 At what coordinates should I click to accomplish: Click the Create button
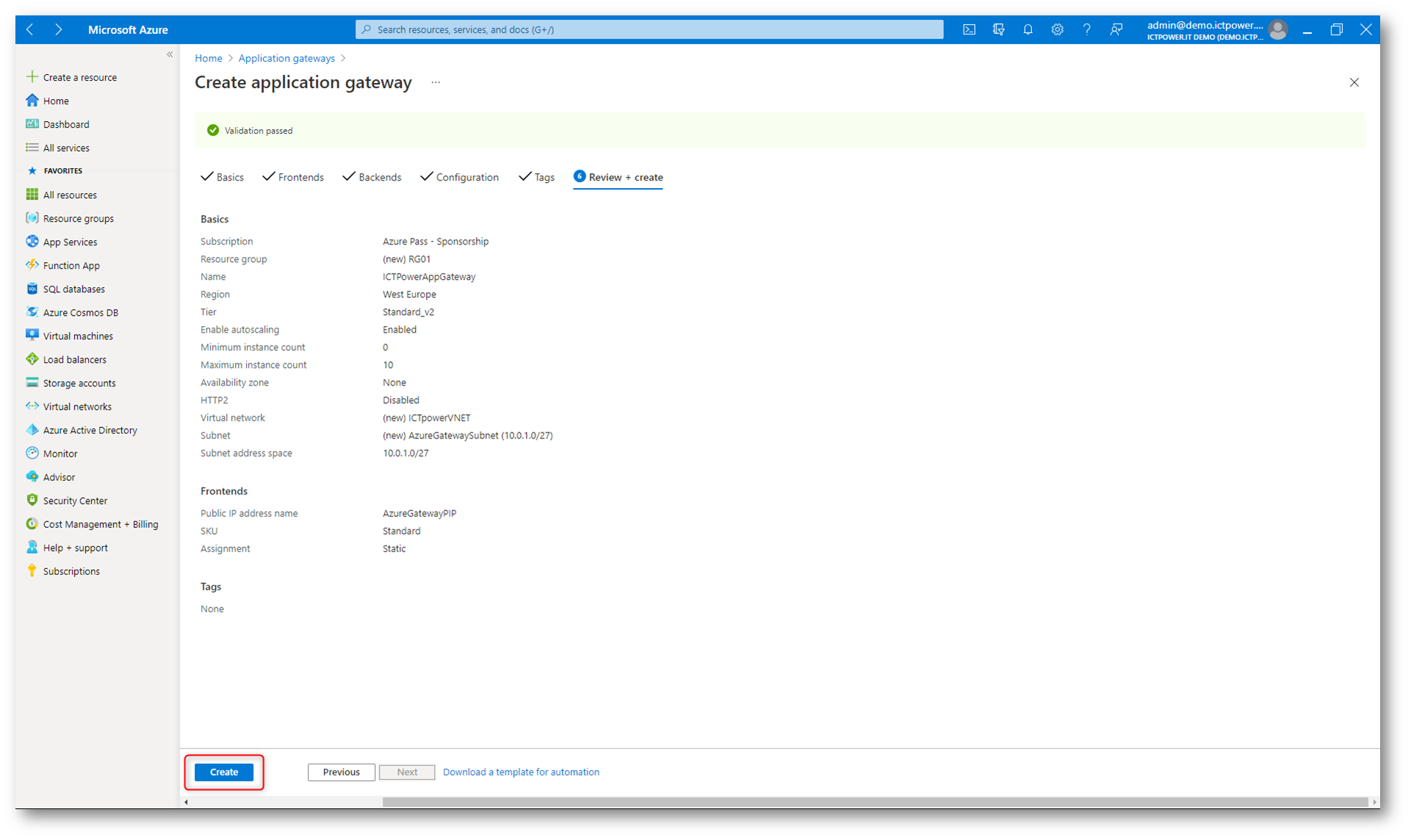[224, 772]
